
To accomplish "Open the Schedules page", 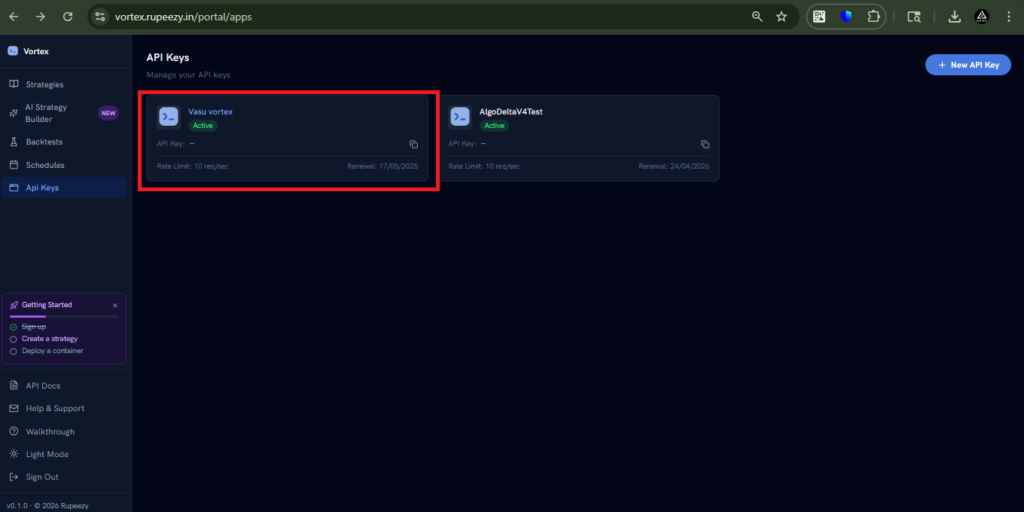I will click(x=45, y=165).
